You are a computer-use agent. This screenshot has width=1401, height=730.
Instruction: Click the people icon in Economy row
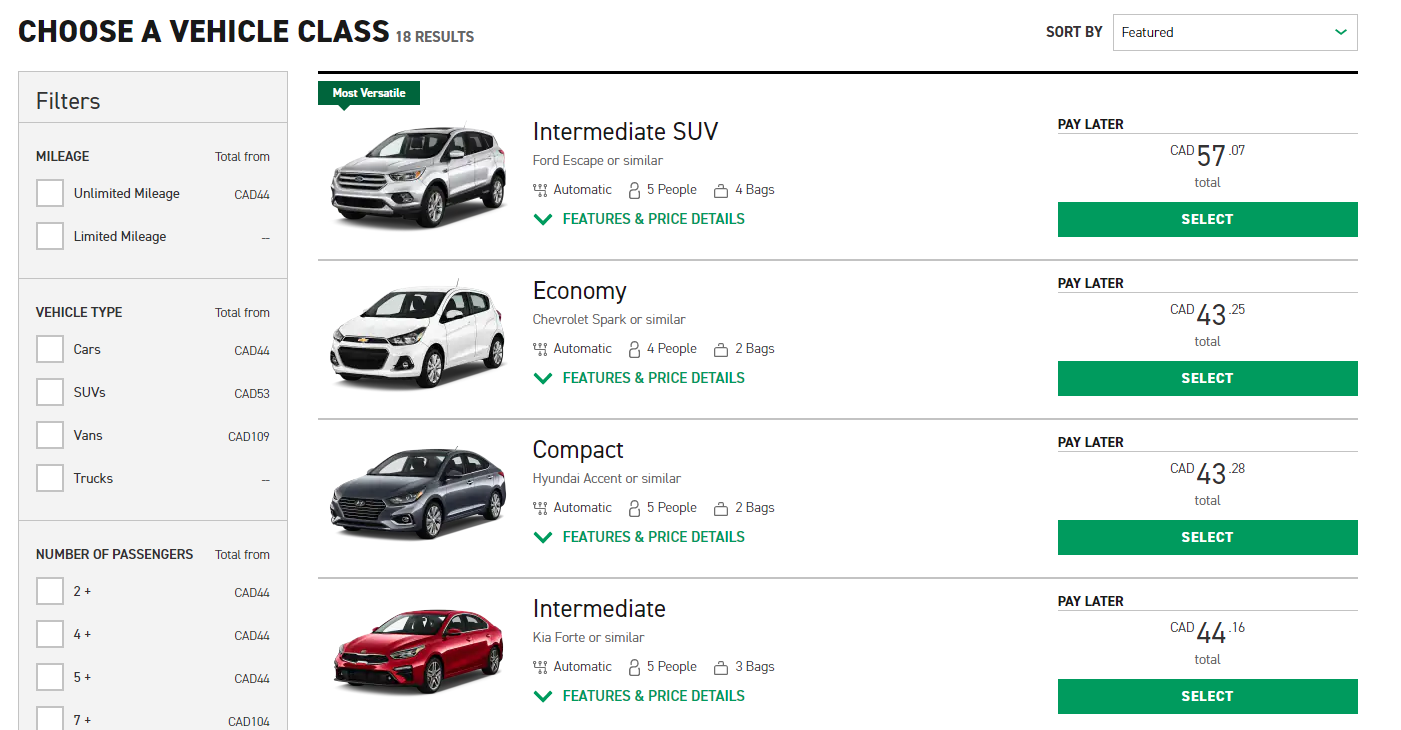pyautogui.click(x=634, y=349)
